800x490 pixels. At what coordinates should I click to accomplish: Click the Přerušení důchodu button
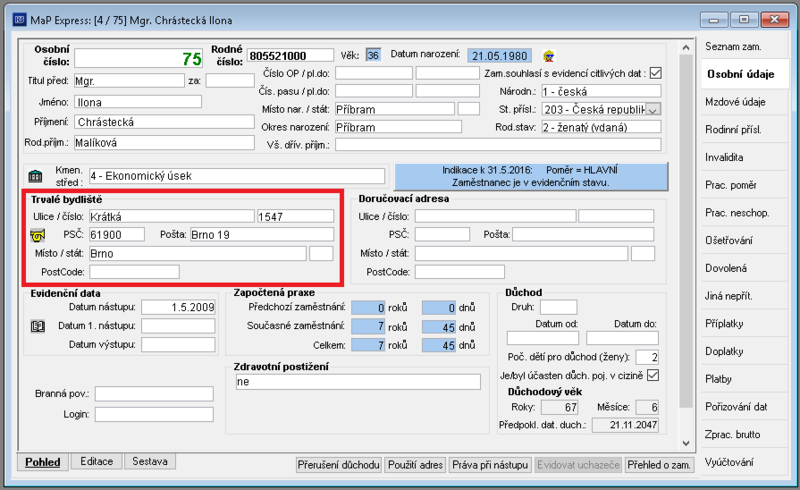point(339,465)
